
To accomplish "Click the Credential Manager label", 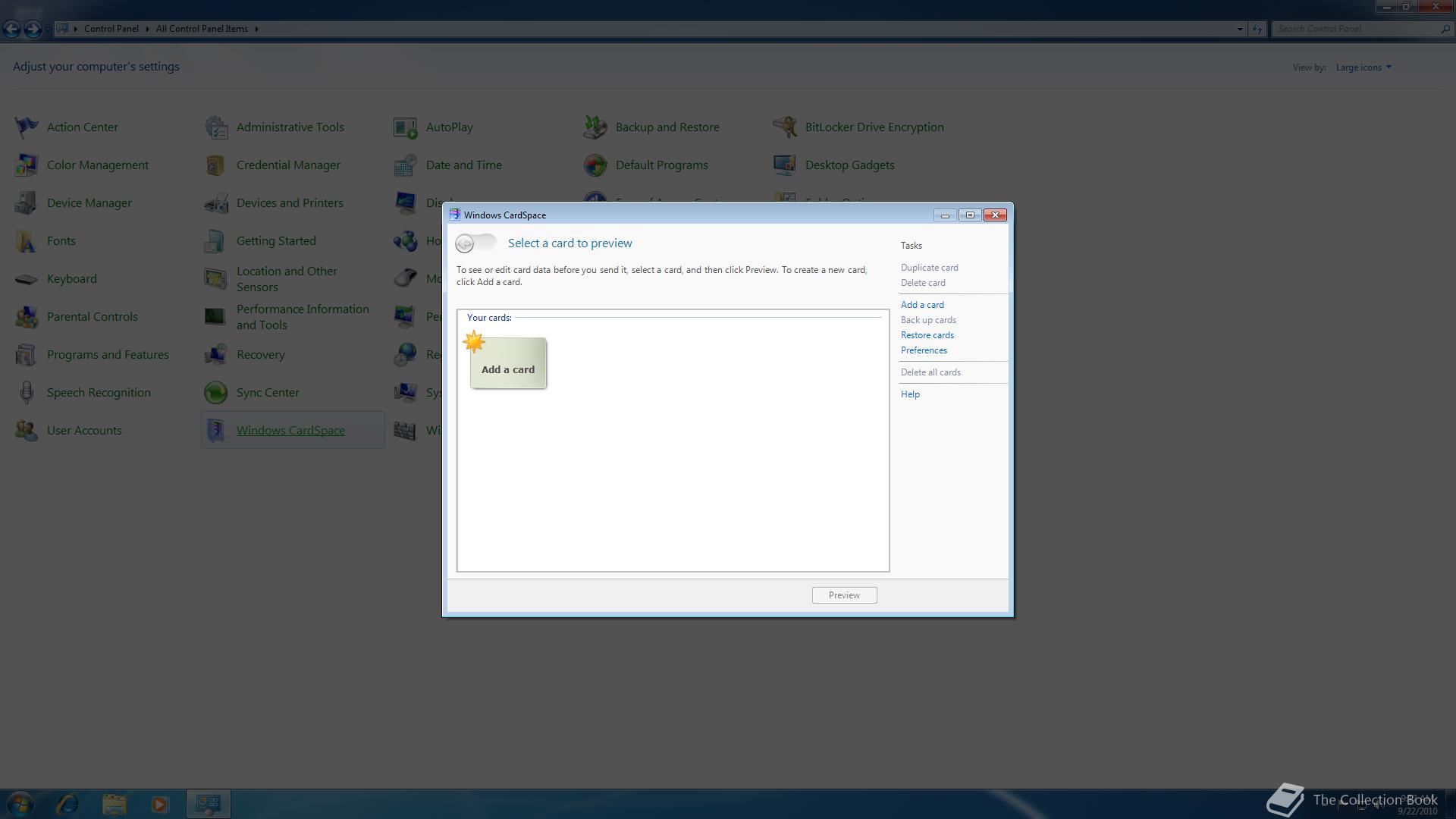I will 288,165.
